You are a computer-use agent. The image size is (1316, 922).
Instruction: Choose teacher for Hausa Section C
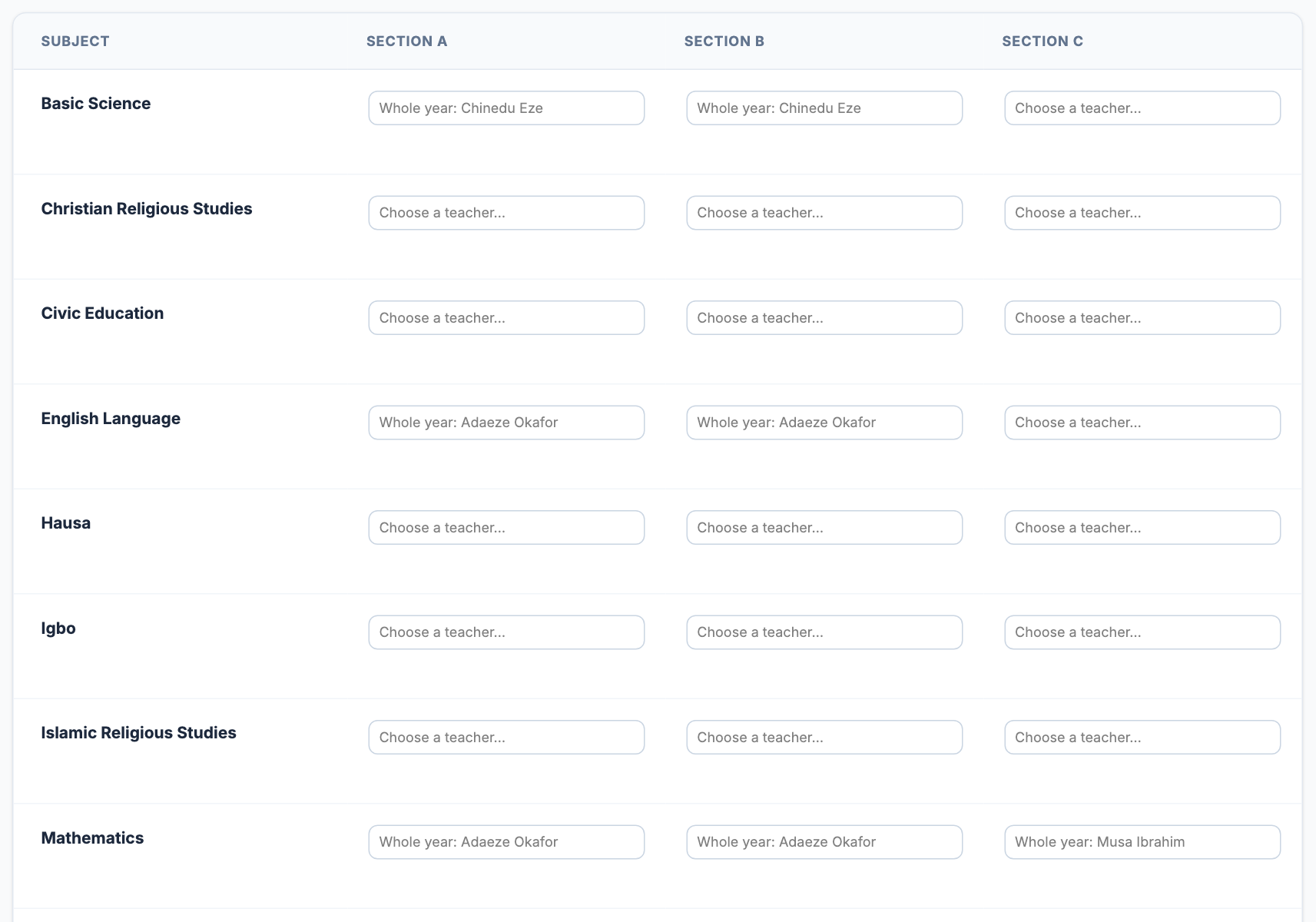[x=1142, y=528]
